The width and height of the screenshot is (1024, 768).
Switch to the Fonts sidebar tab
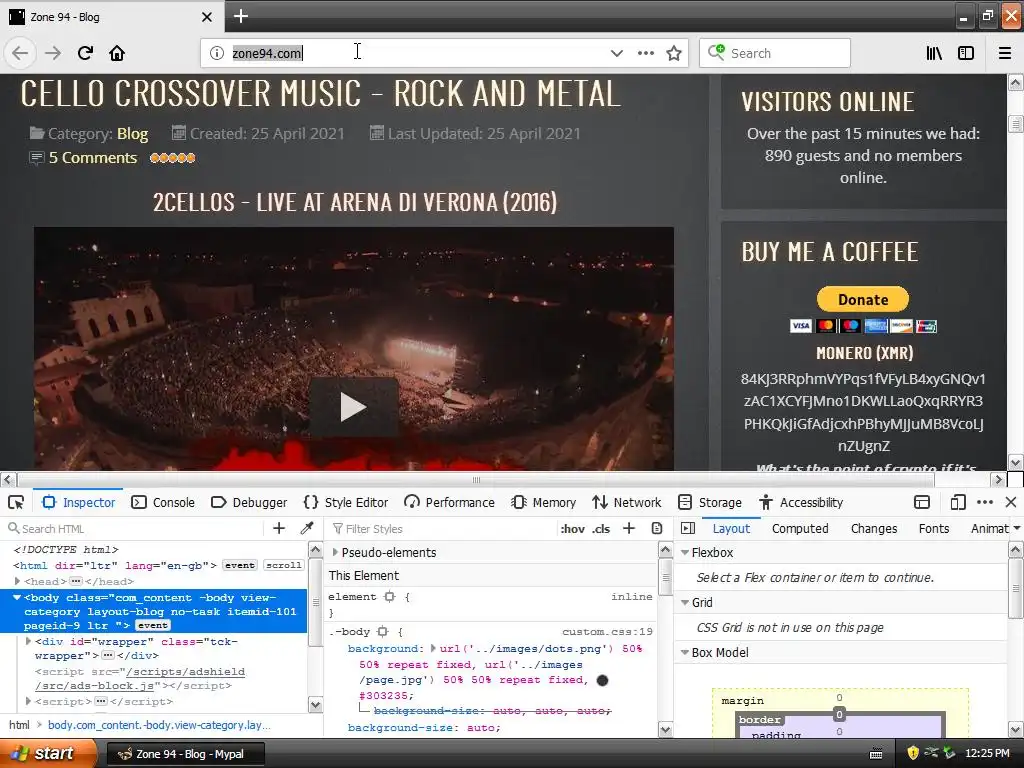coord(934,528)
